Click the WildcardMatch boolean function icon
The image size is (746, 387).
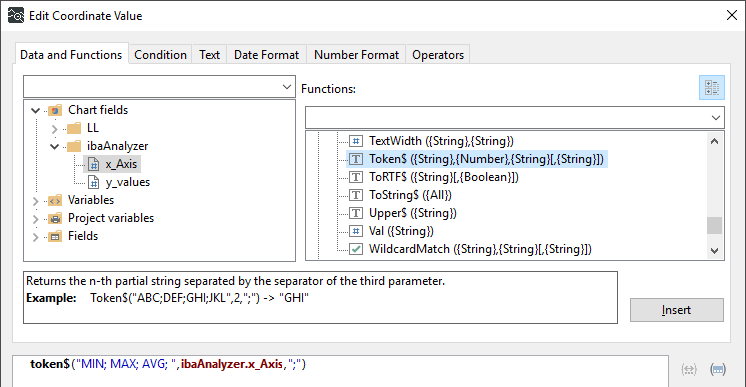pyautogui.click(x=356, y=249)
